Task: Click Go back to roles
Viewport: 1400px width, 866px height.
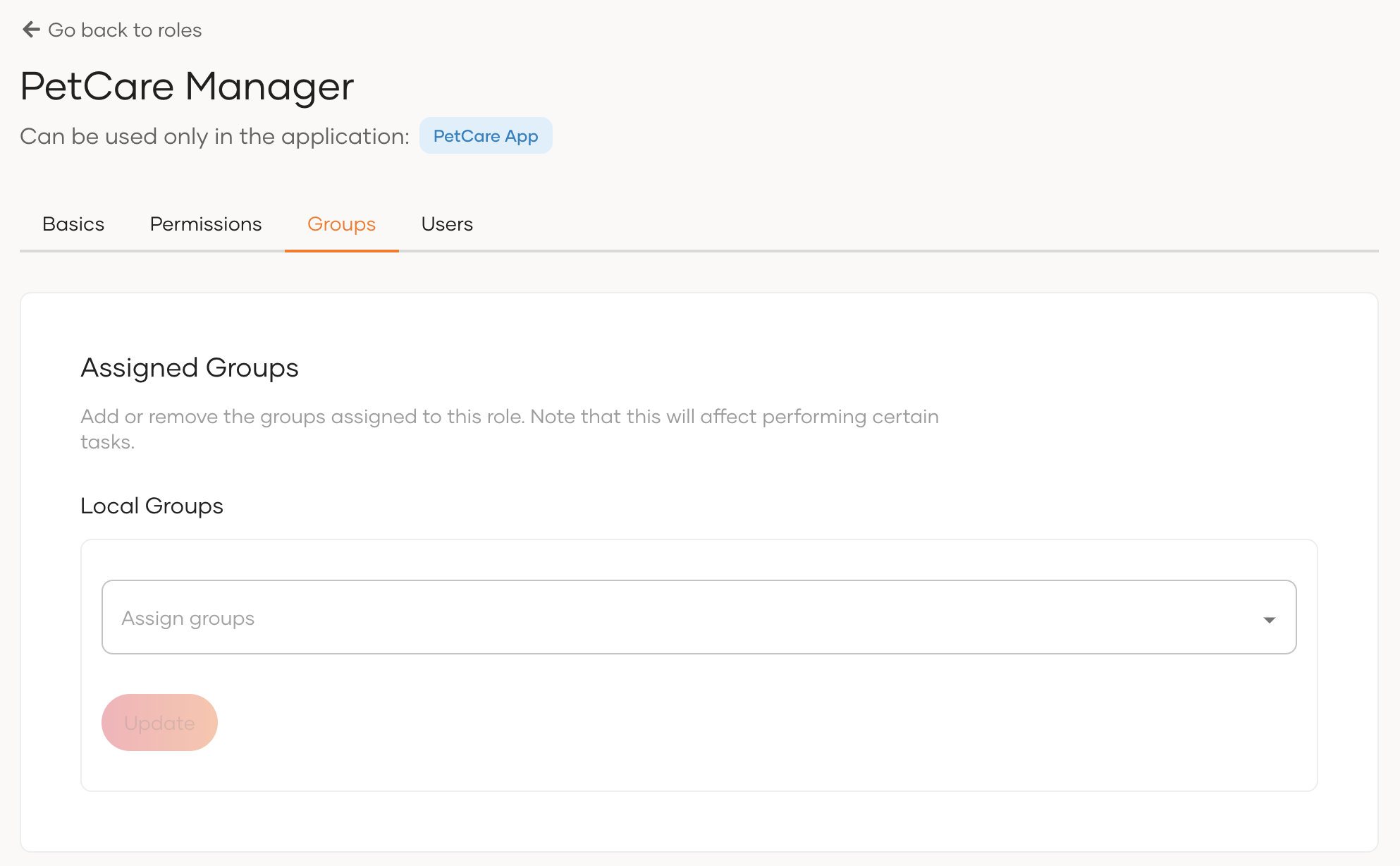Action: pos(124,30)
